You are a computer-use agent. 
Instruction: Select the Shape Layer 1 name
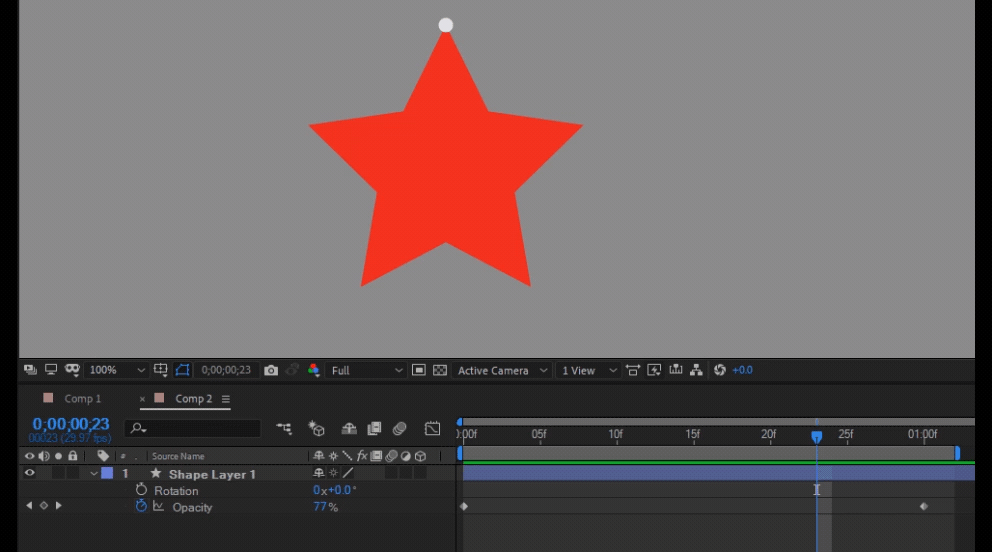(212, 474)
